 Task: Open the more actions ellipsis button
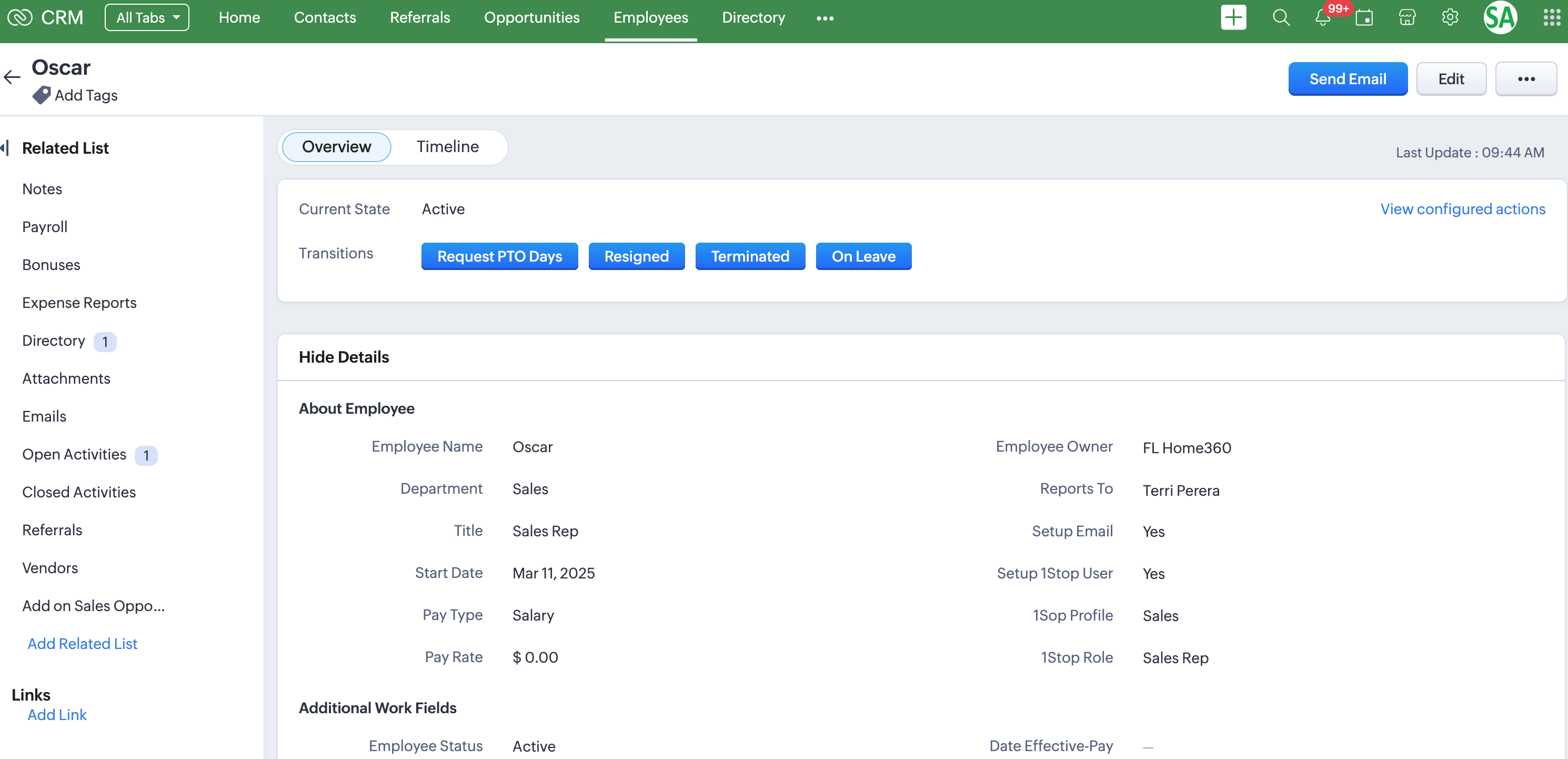(x=1525, y=79)
